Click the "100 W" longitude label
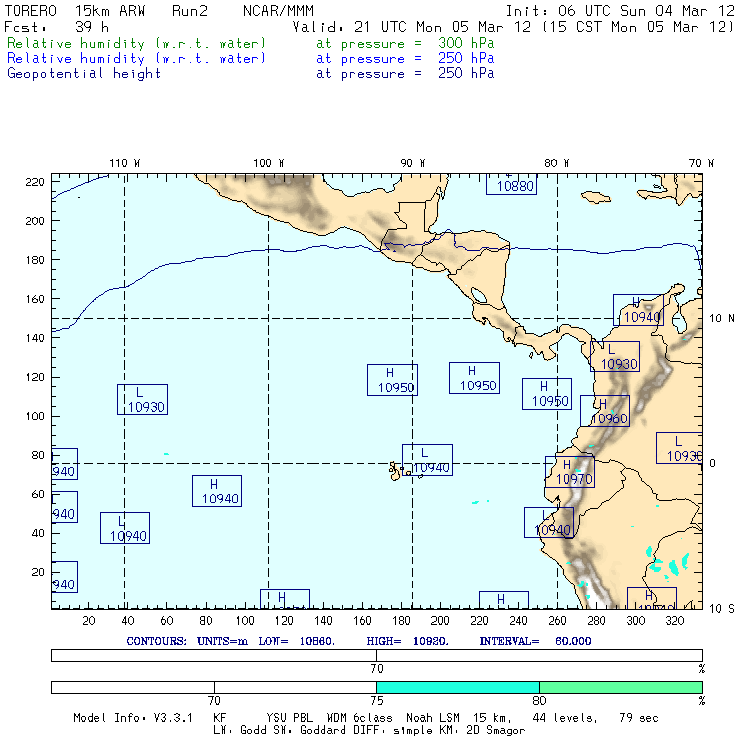The image size is (740, 740). click(269, 163)
